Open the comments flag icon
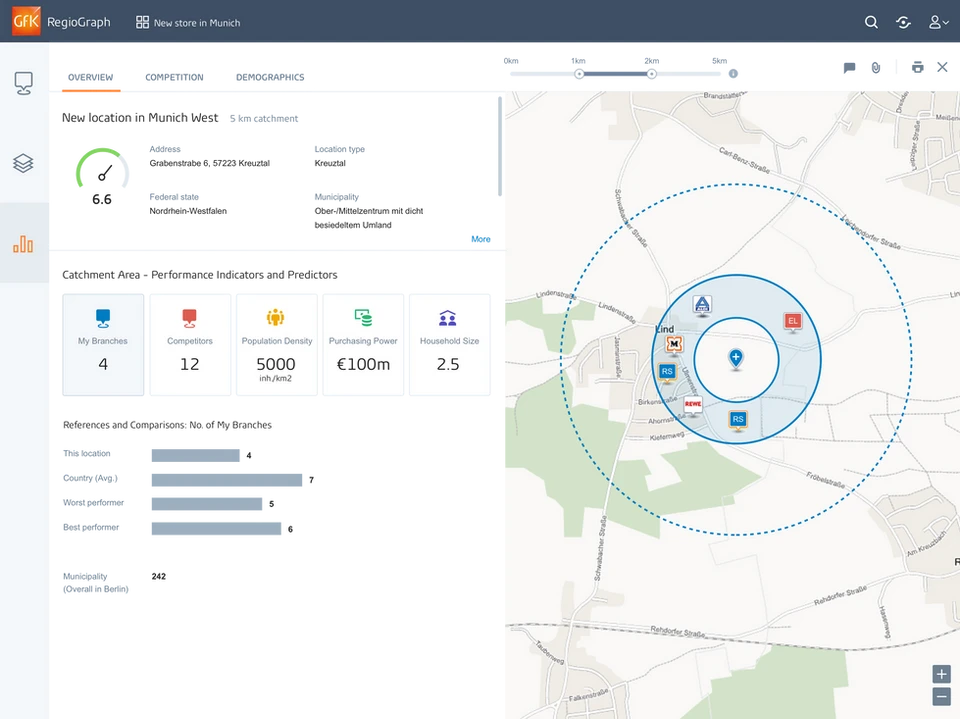Image resolution: width=960 pixels, height=719 pixels. click(x=849, y=67)
